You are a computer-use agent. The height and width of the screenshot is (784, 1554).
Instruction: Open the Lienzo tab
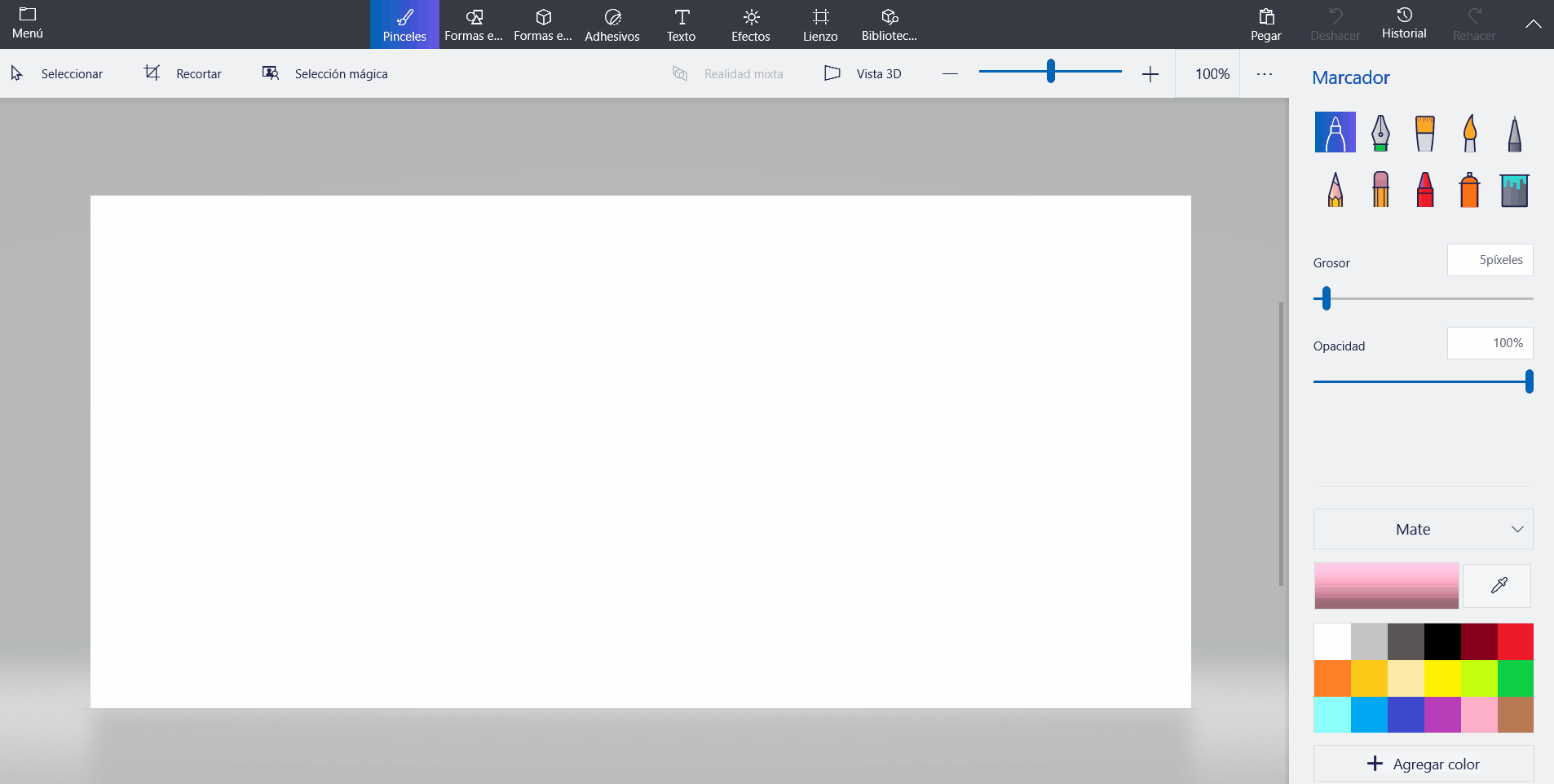click(820, 24)
